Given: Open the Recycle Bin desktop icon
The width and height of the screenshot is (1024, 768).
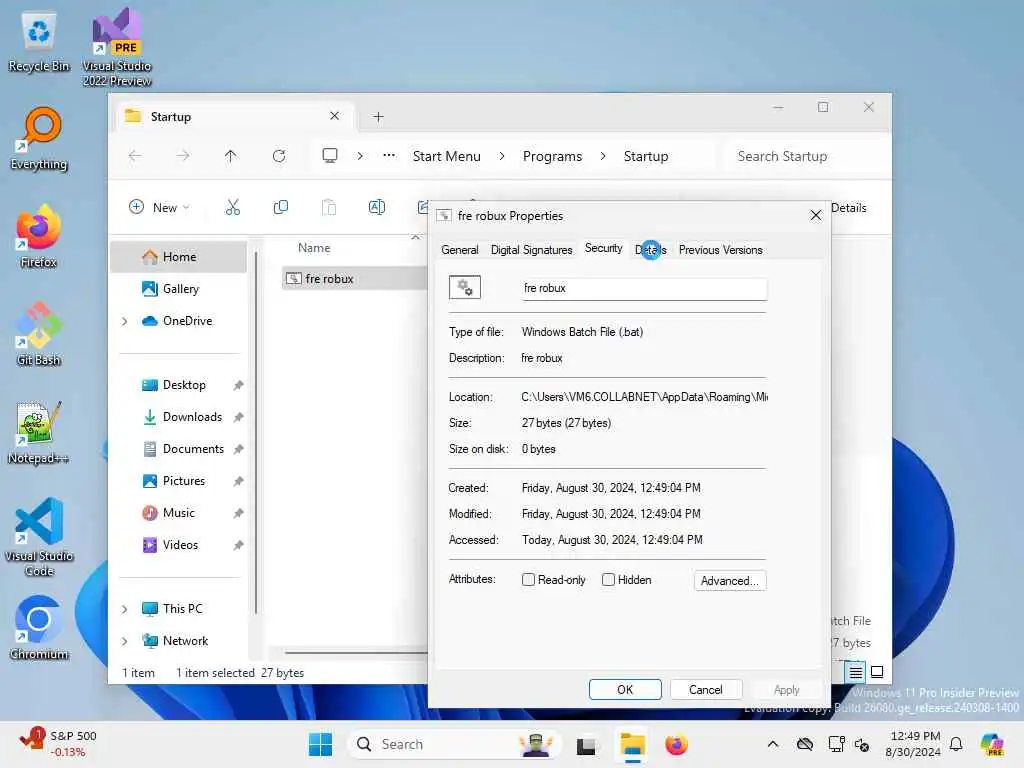Looking at the screenshot, I should [x=39, y=41].
